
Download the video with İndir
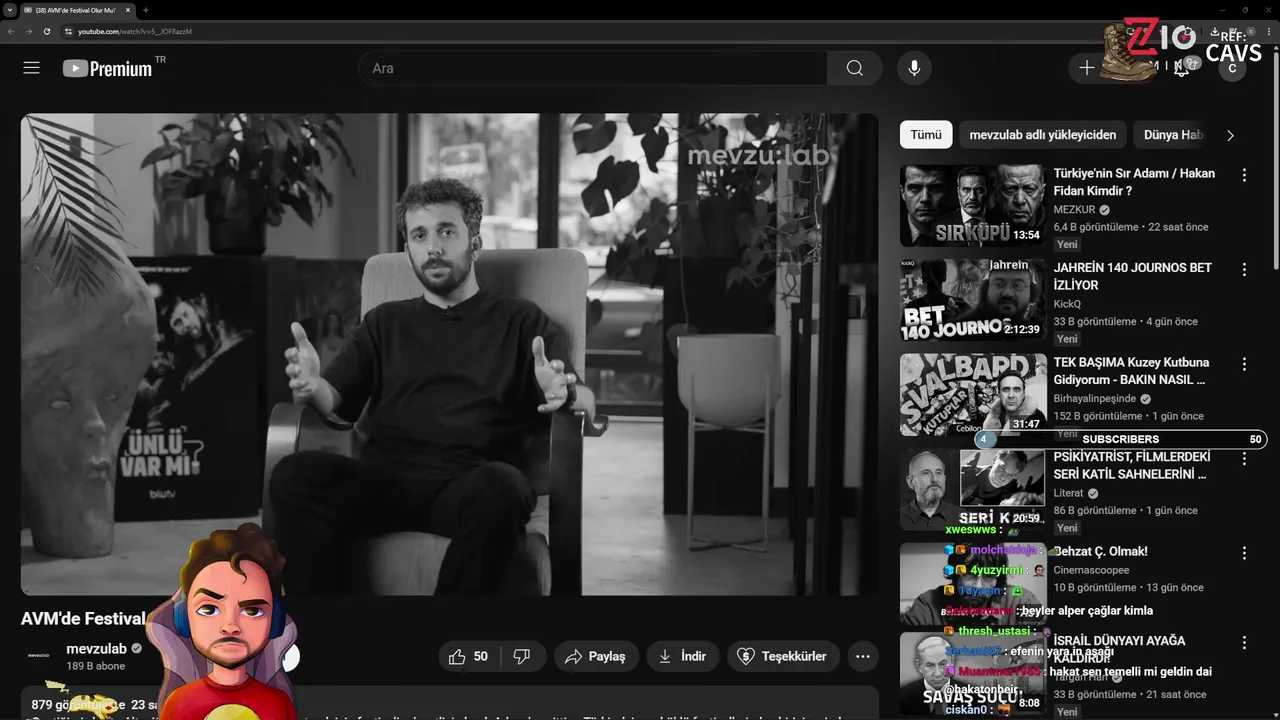[683, 656]
